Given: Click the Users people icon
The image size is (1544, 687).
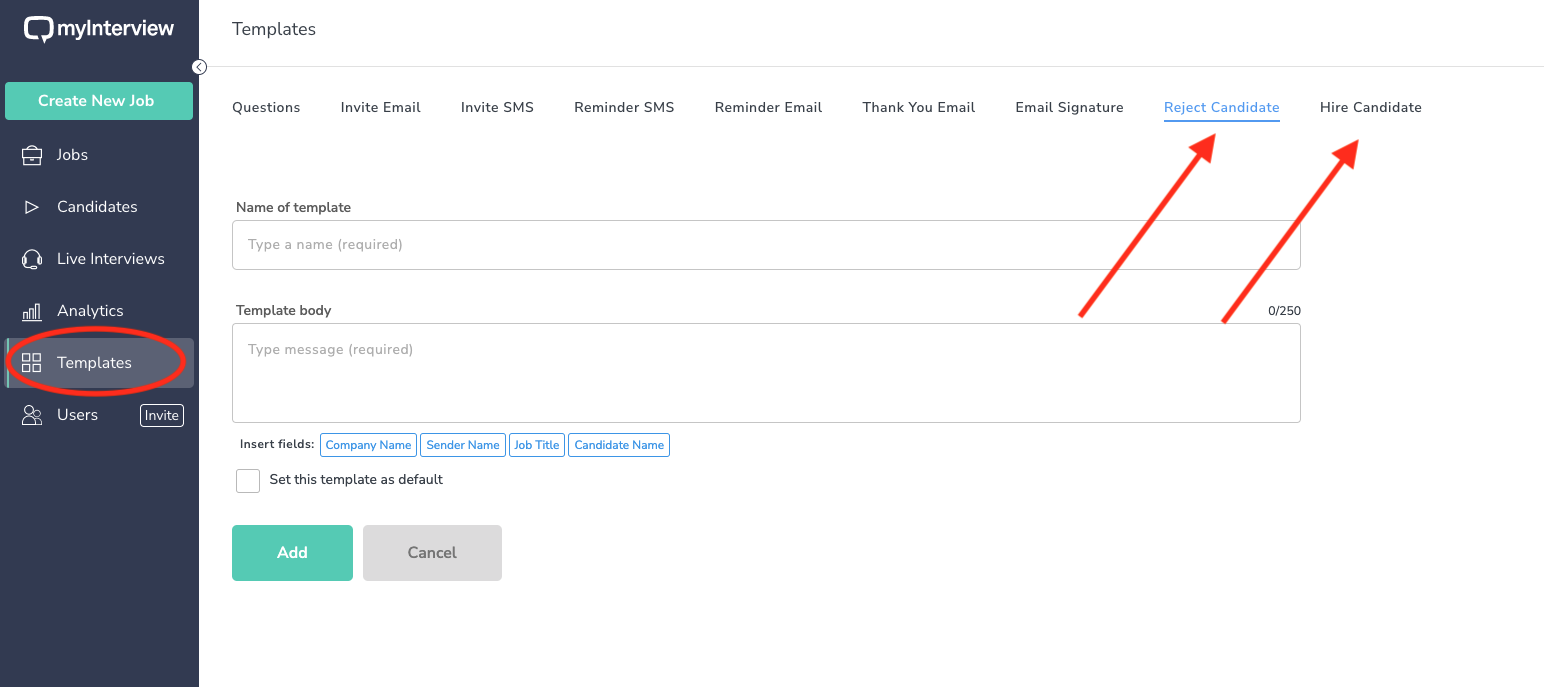Looking at the screenshot, I should 32,415.
